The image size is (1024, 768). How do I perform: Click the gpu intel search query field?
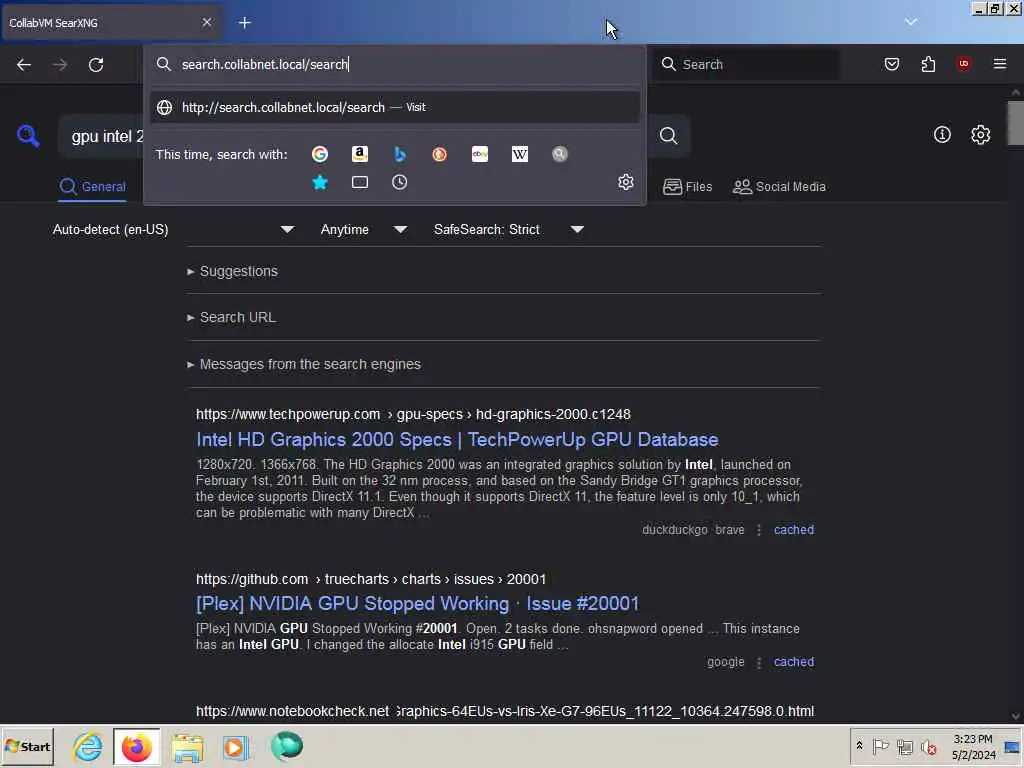(101, 136)
